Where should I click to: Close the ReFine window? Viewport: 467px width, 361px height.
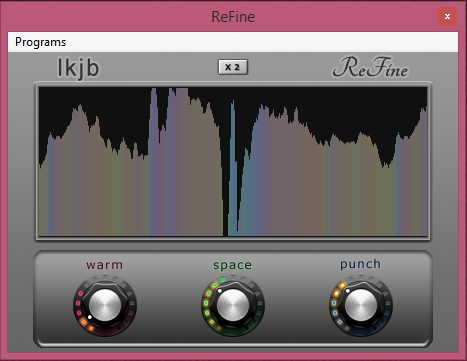click(x=447, y=16)
